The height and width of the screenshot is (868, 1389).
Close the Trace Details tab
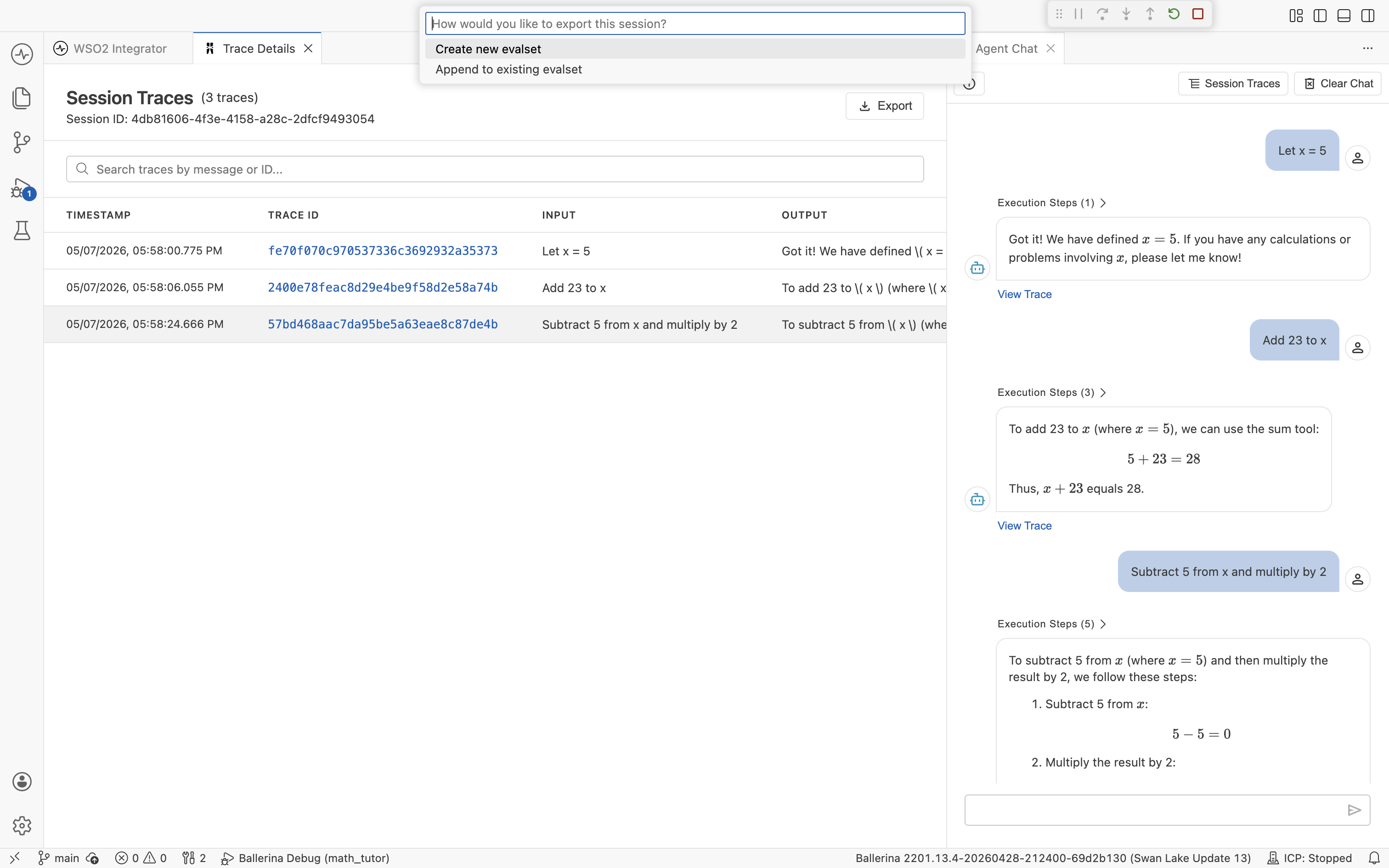308,48
